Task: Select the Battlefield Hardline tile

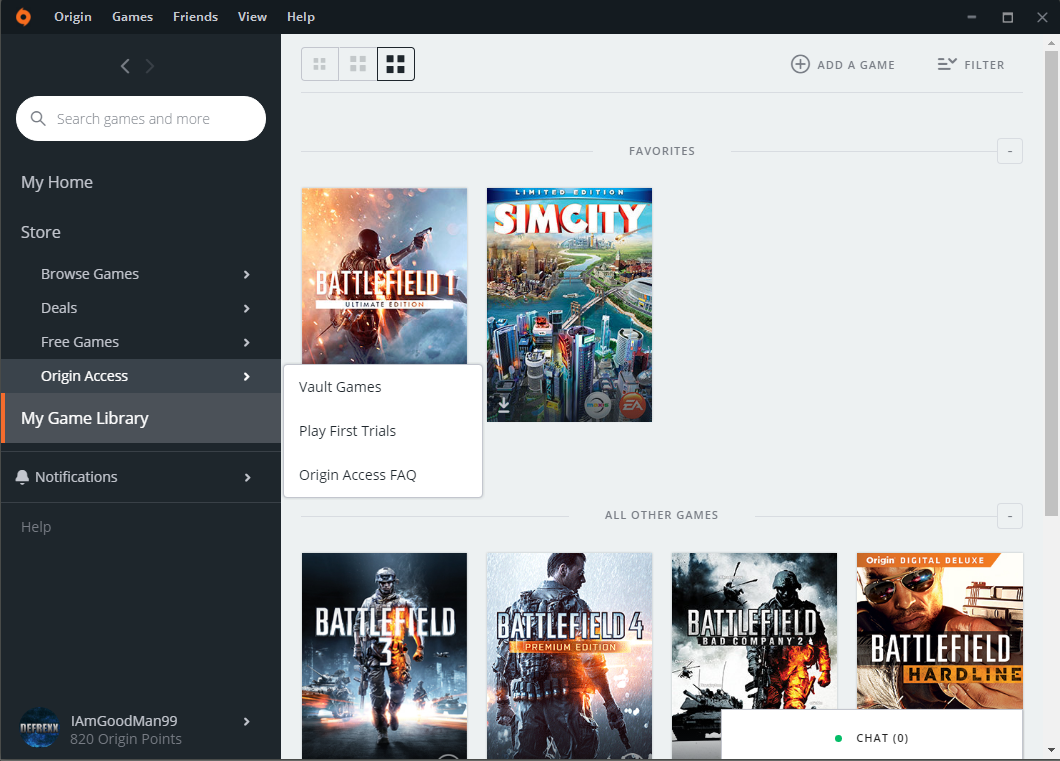Action: tap(940, 631)
